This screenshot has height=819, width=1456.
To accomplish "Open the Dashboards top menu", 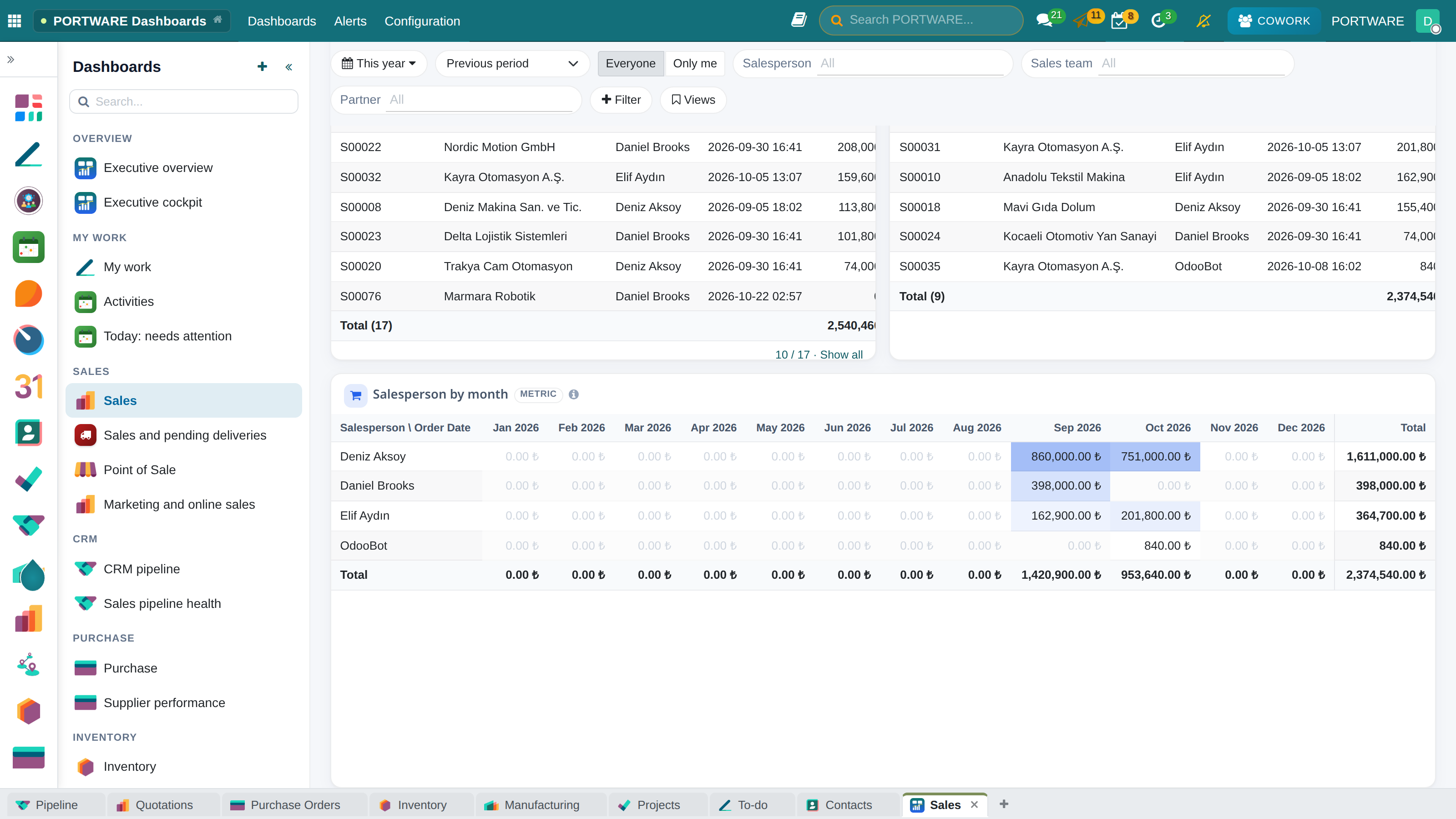I will tap(282, 21).
